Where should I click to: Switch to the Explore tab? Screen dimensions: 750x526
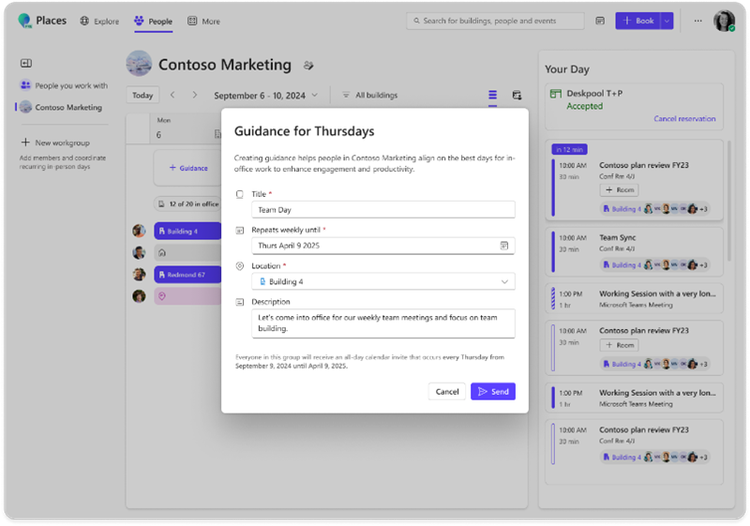tap(99, 21)
